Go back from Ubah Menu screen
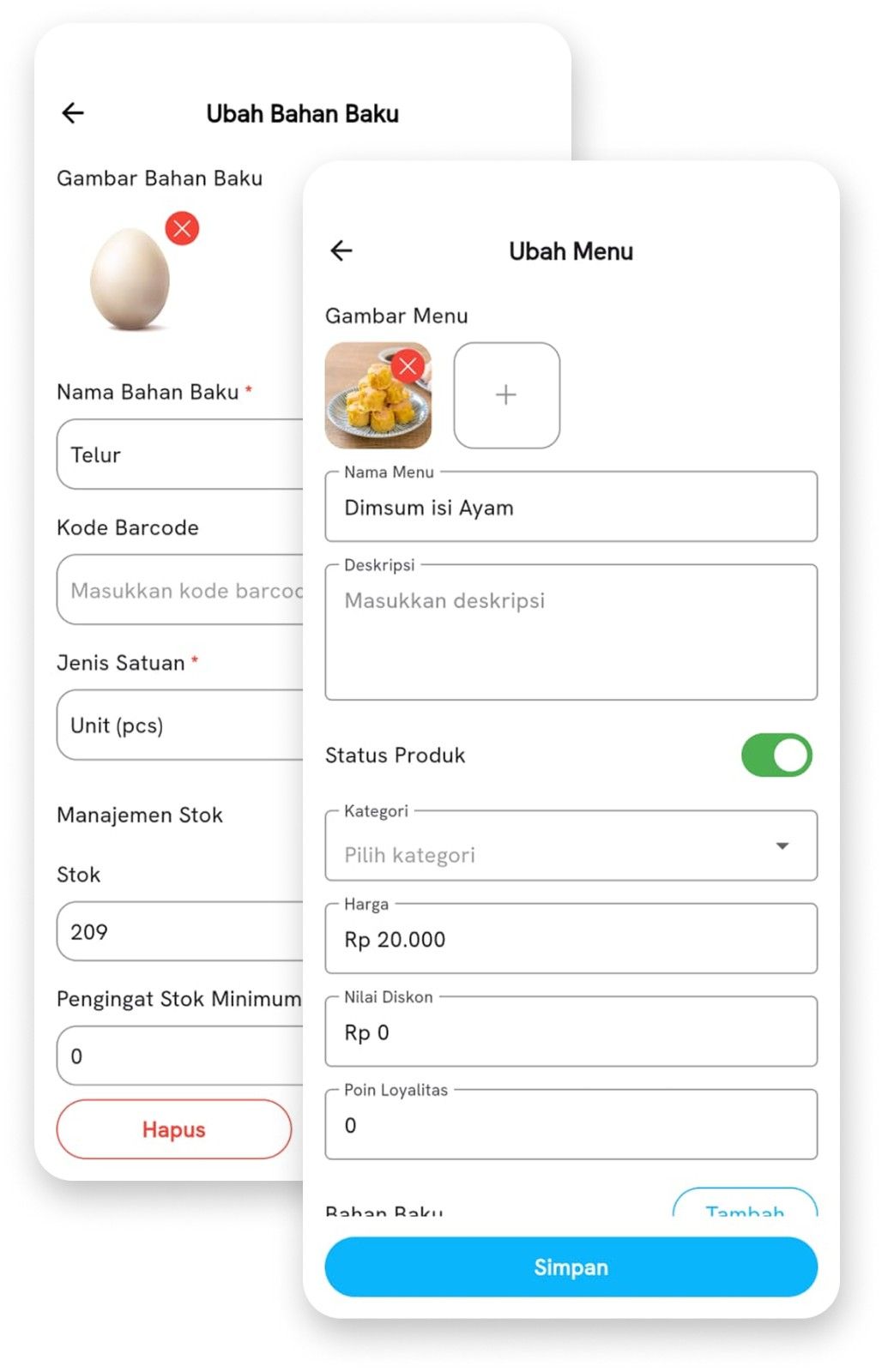 pos(341,250)
